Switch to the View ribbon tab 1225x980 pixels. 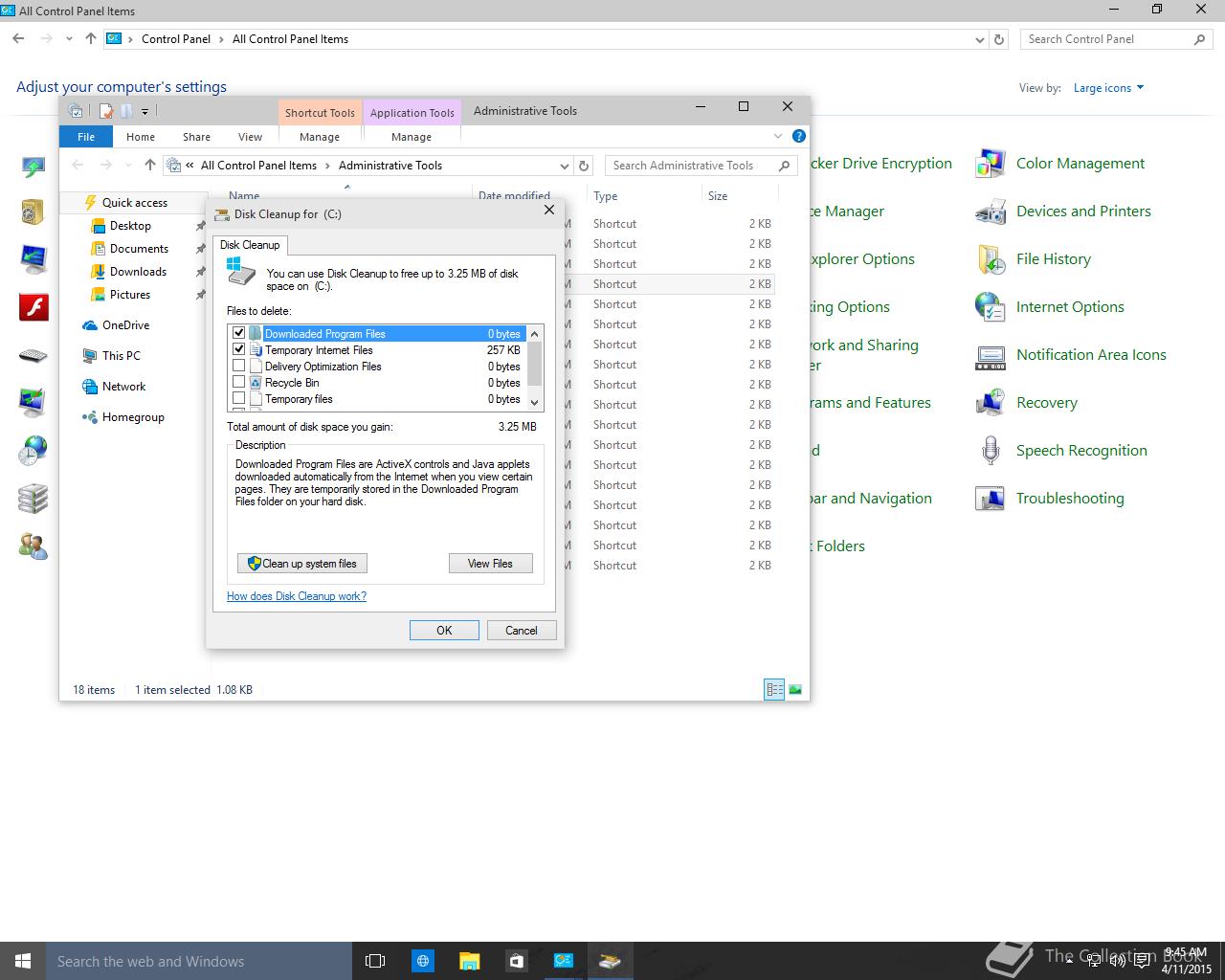click(x=250, y=137)
